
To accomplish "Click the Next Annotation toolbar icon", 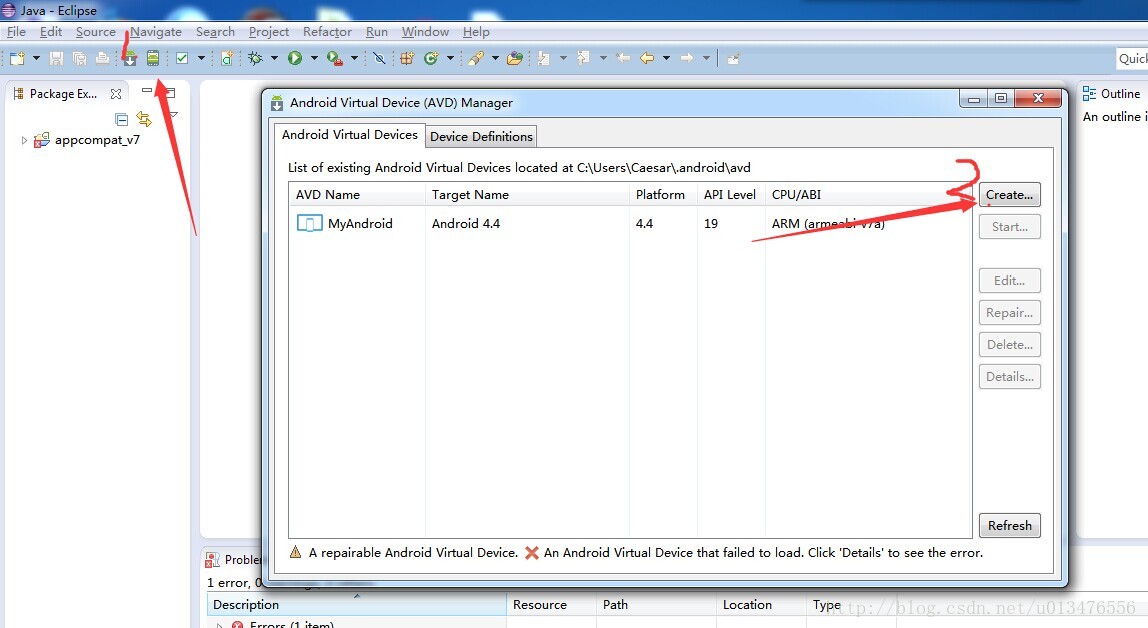I will click(544, 59).
